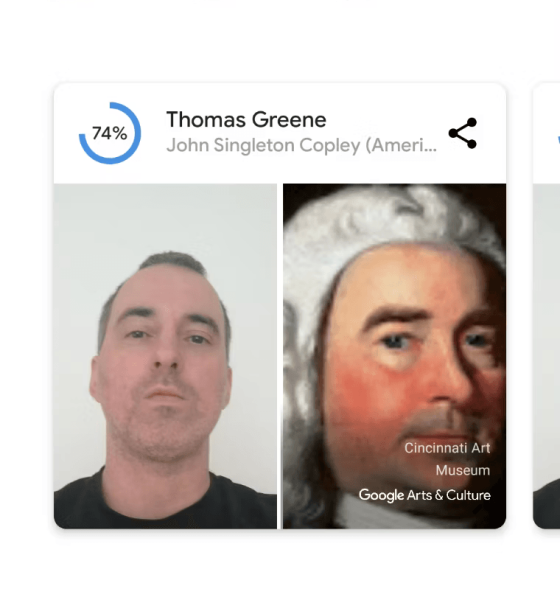Tap the divider between the selfie and the painting
The width and height of the screenshot is (560, 600).
pyautogui.click(x=280, y=356)
